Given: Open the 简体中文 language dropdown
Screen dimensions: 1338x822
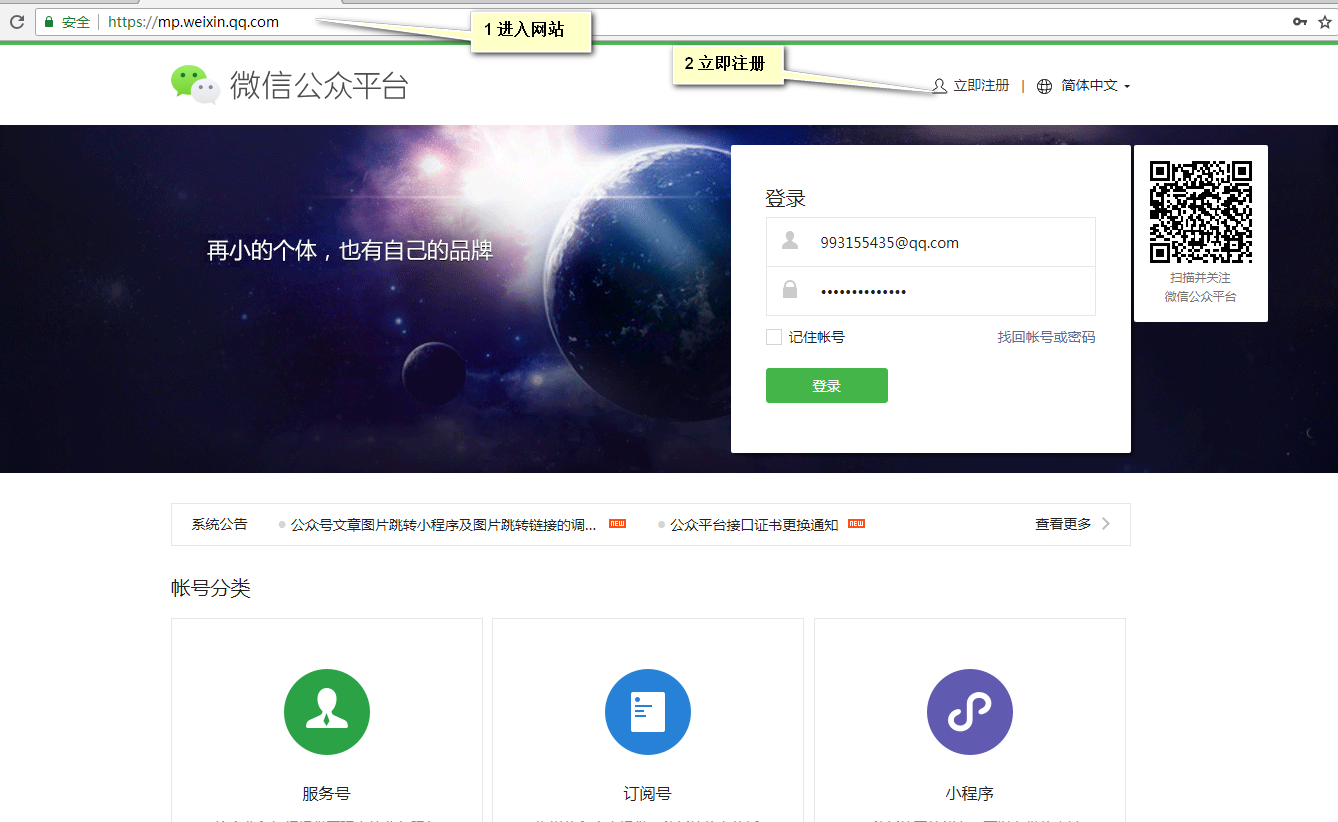Looking at the screenshot, I should [x=1096, y=86].
